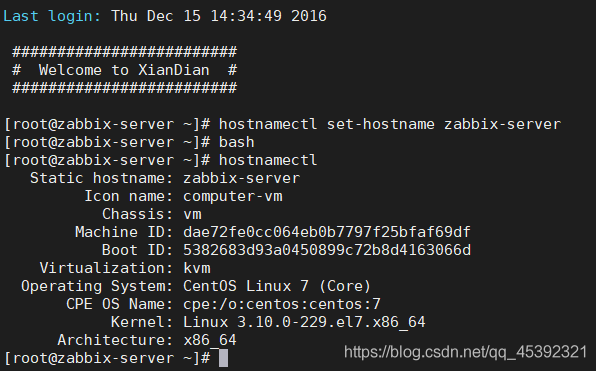Click the Welcome to XianDian banner text

pos(125,70)
